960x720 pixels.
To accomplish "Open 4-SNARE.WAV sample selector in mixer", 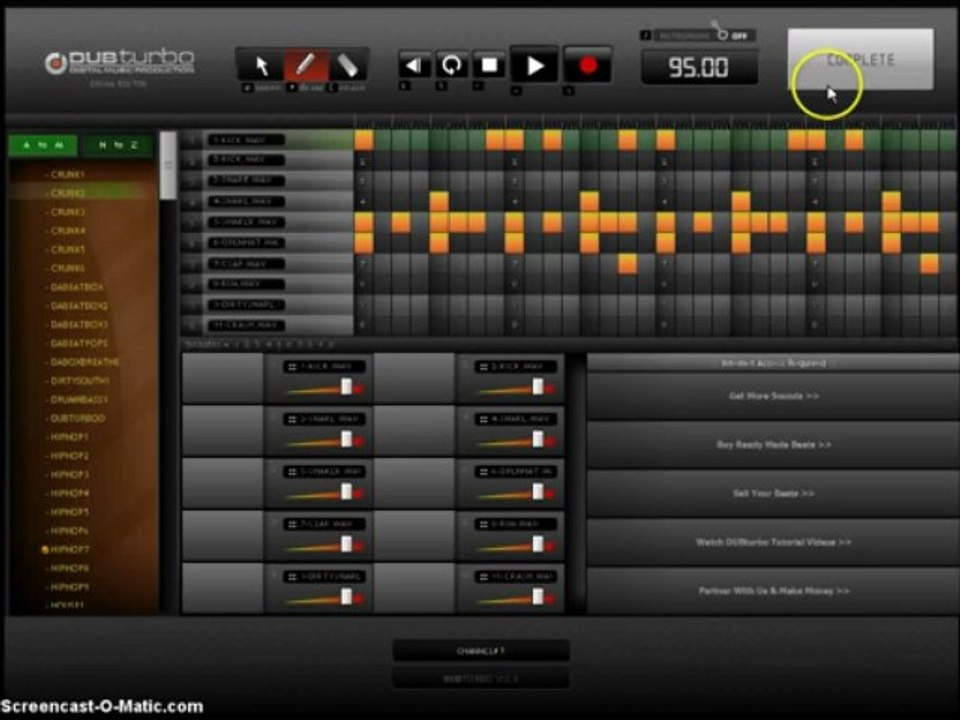I will 516,419.
